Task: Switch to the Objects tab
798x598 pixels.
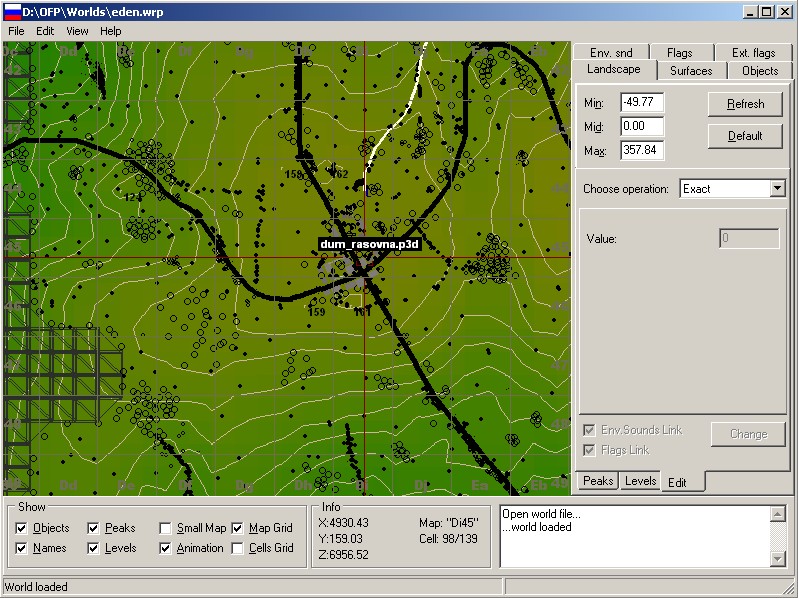Action: [x=760, y=71]
